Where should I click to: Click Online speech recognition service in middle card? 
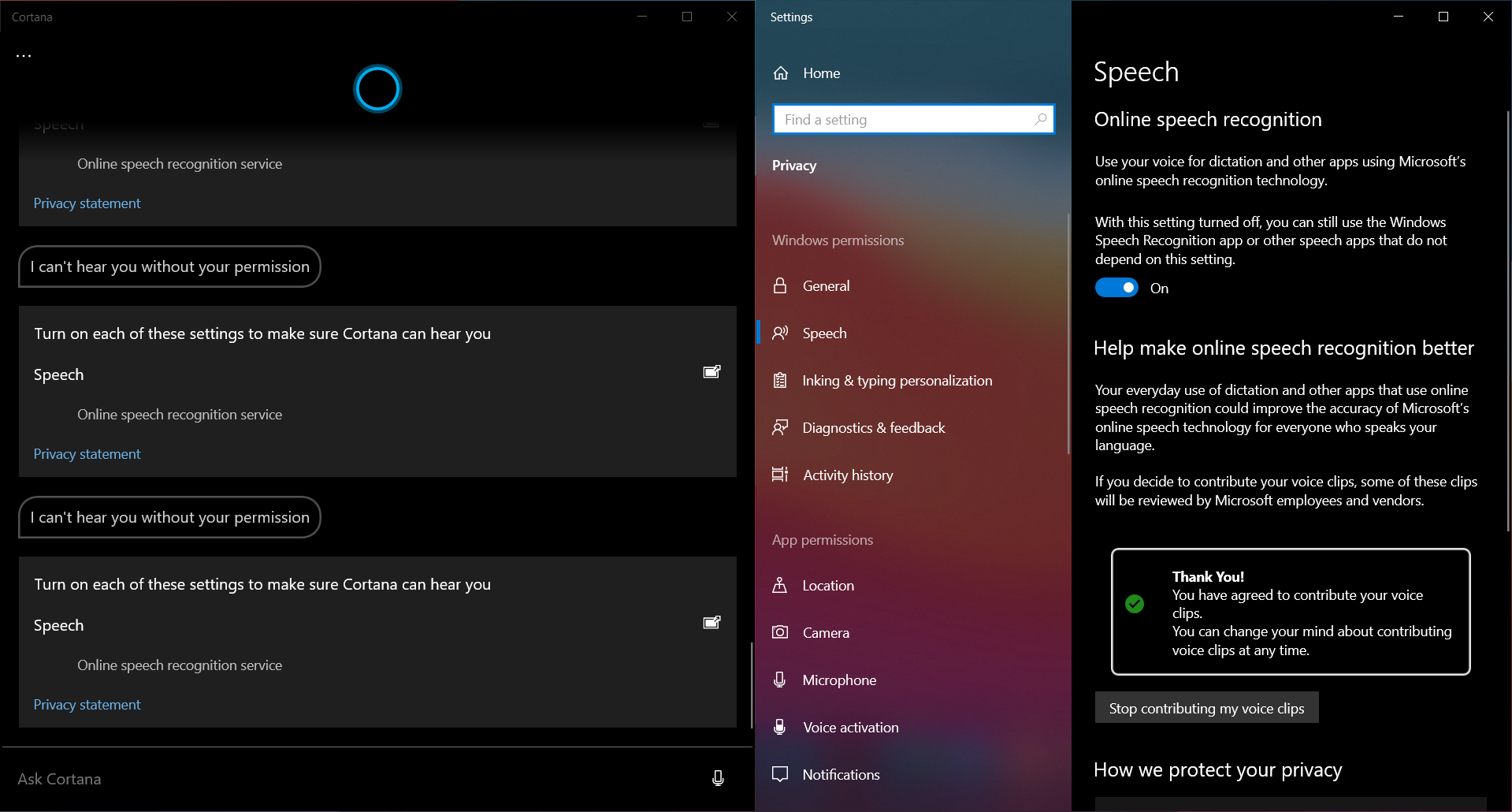pos(180,415)
